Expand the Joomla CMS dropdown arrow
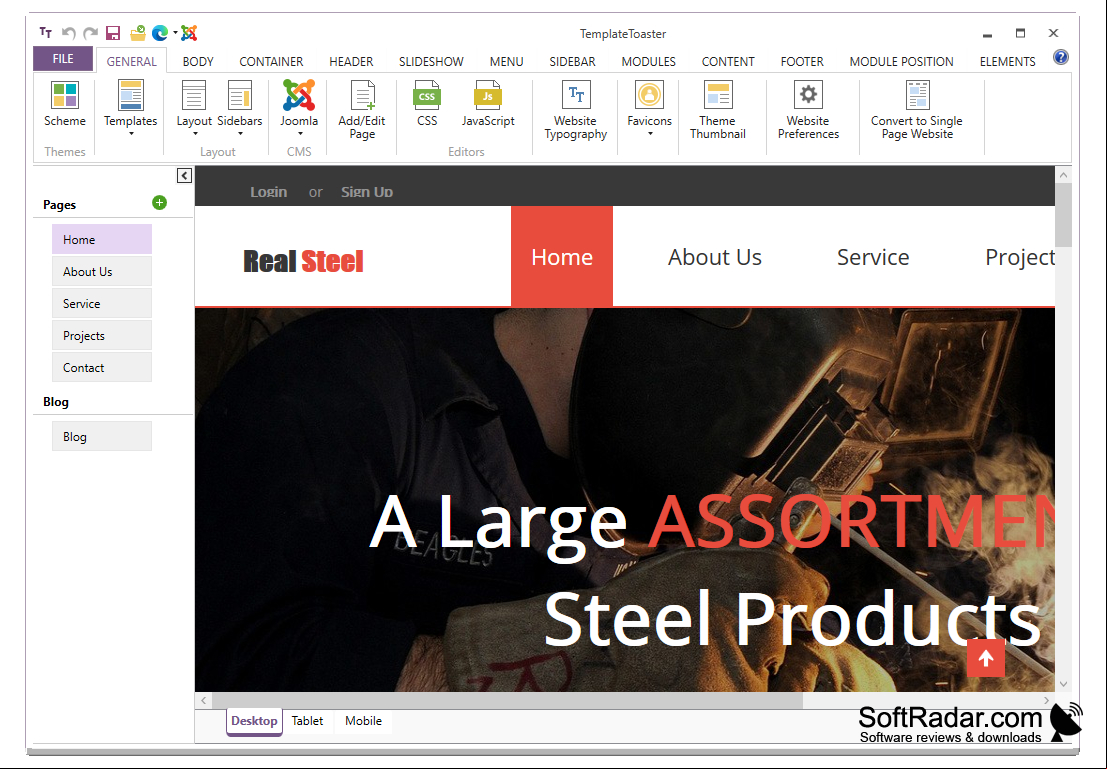 click(299, 133)
